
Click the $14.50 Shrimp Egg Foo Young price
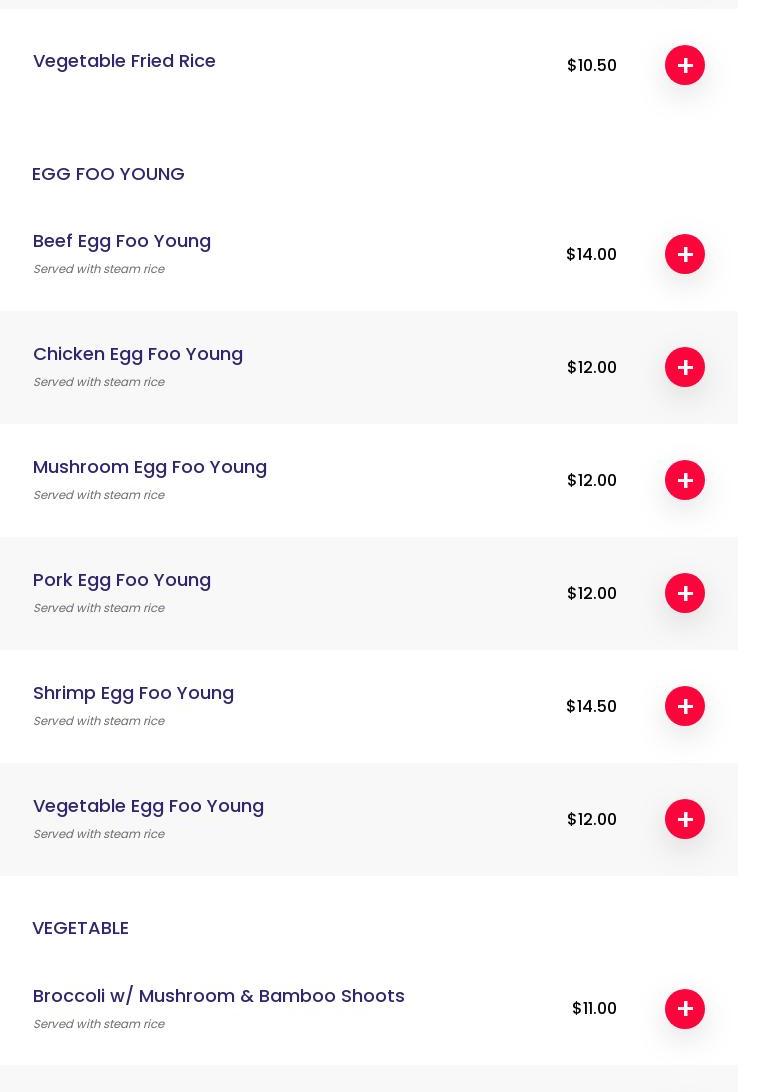click(x=591, y=706)
